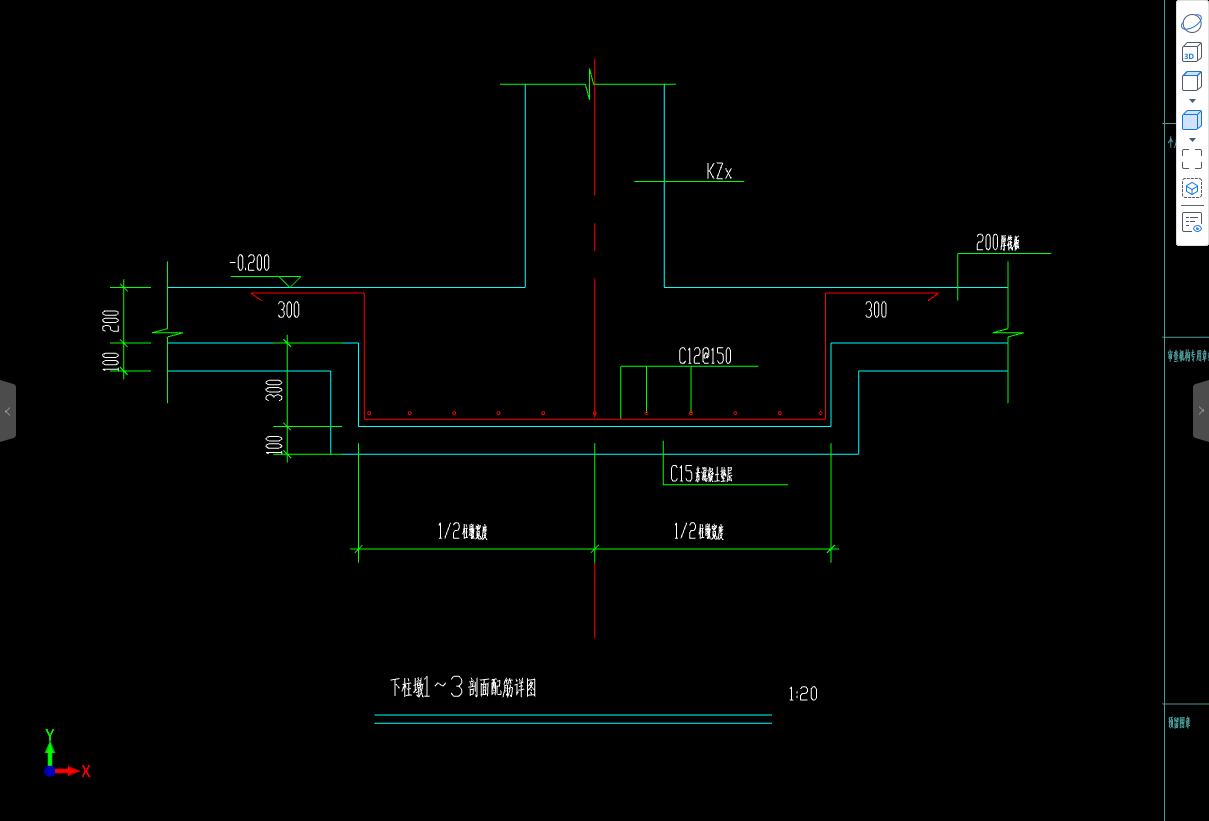Click the dashed-frame fit extents icon

(x=1192, y=159)
